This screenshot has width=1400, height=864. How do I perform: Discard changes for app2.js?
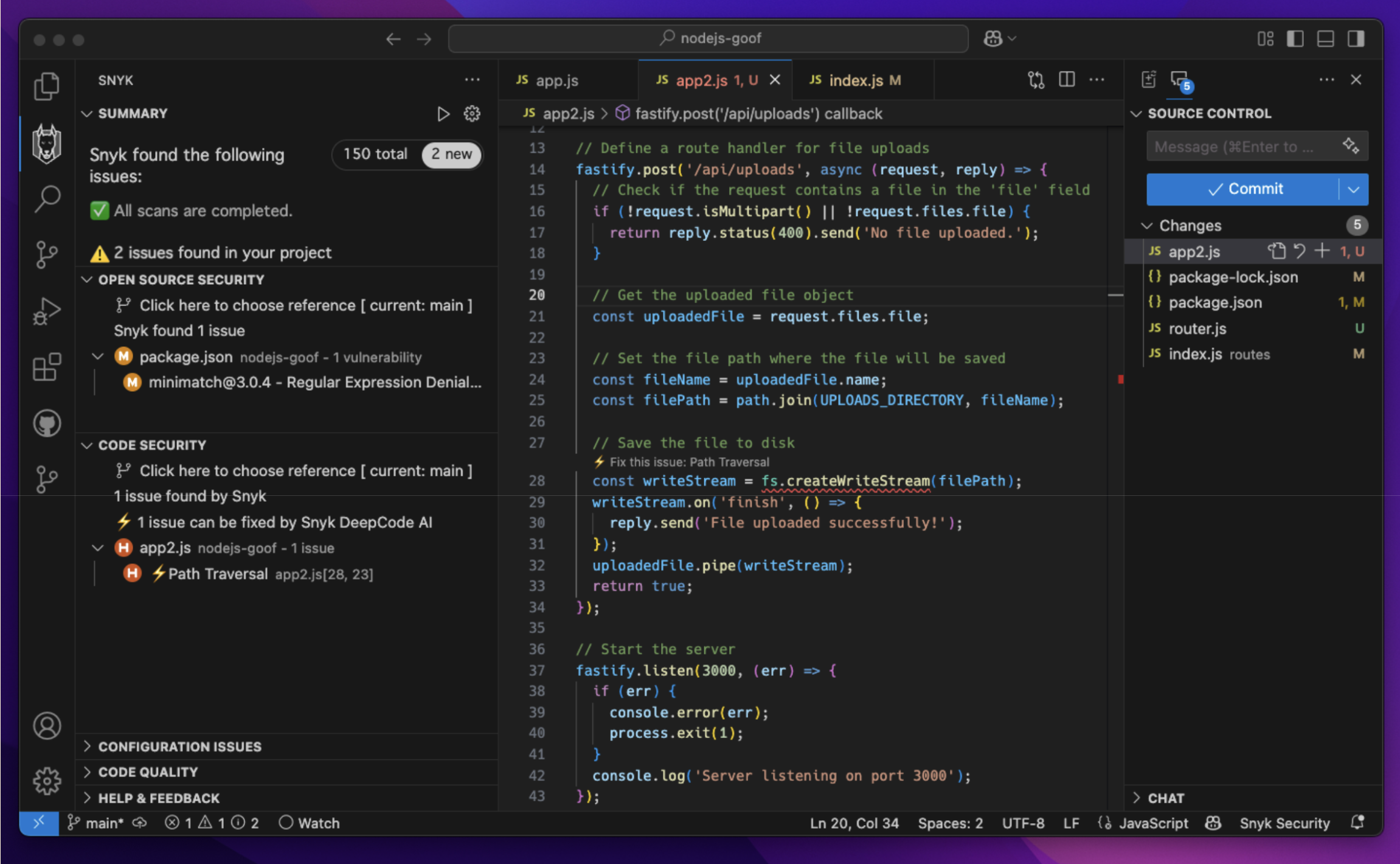(1299, 251)
